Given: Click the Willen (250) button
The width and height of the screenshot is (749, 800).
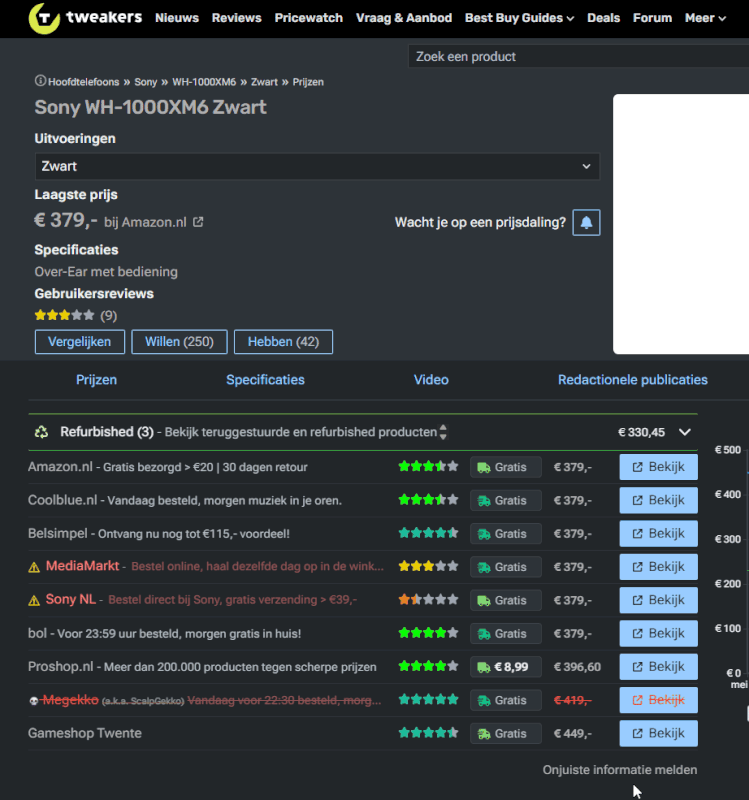Looking at the screenshot, I should pyautogui.click(x=179, y=342).
